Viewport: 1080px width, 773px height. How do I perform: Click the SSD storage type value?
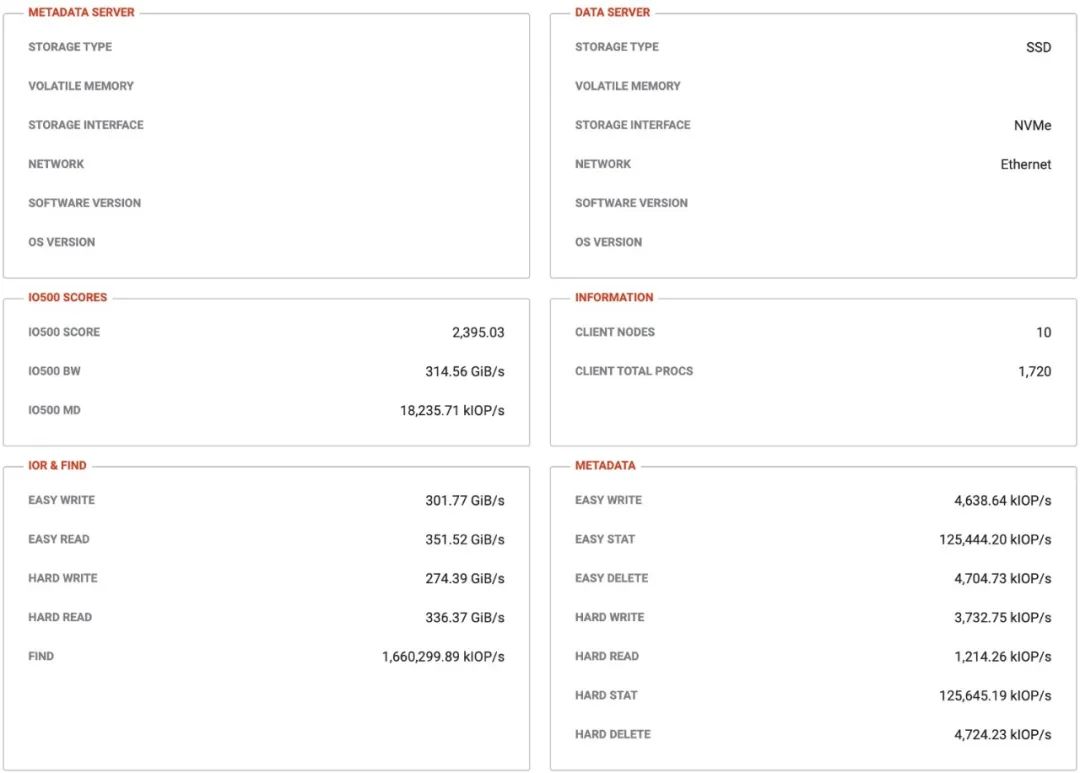(x=1038, y=48)
